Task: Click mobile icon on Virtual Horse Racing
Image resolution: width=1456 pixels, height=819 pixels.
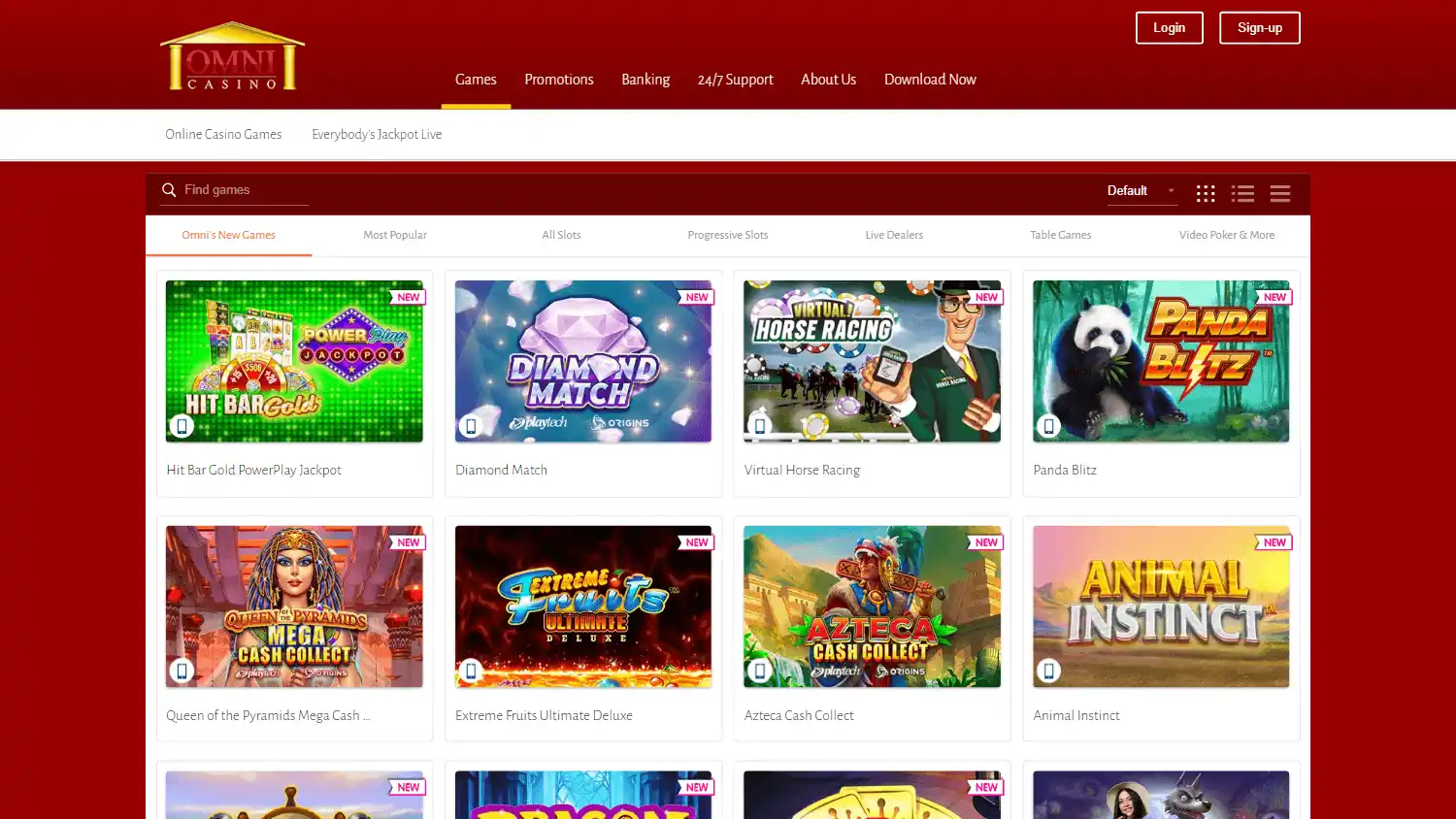Action: point(760,426)
